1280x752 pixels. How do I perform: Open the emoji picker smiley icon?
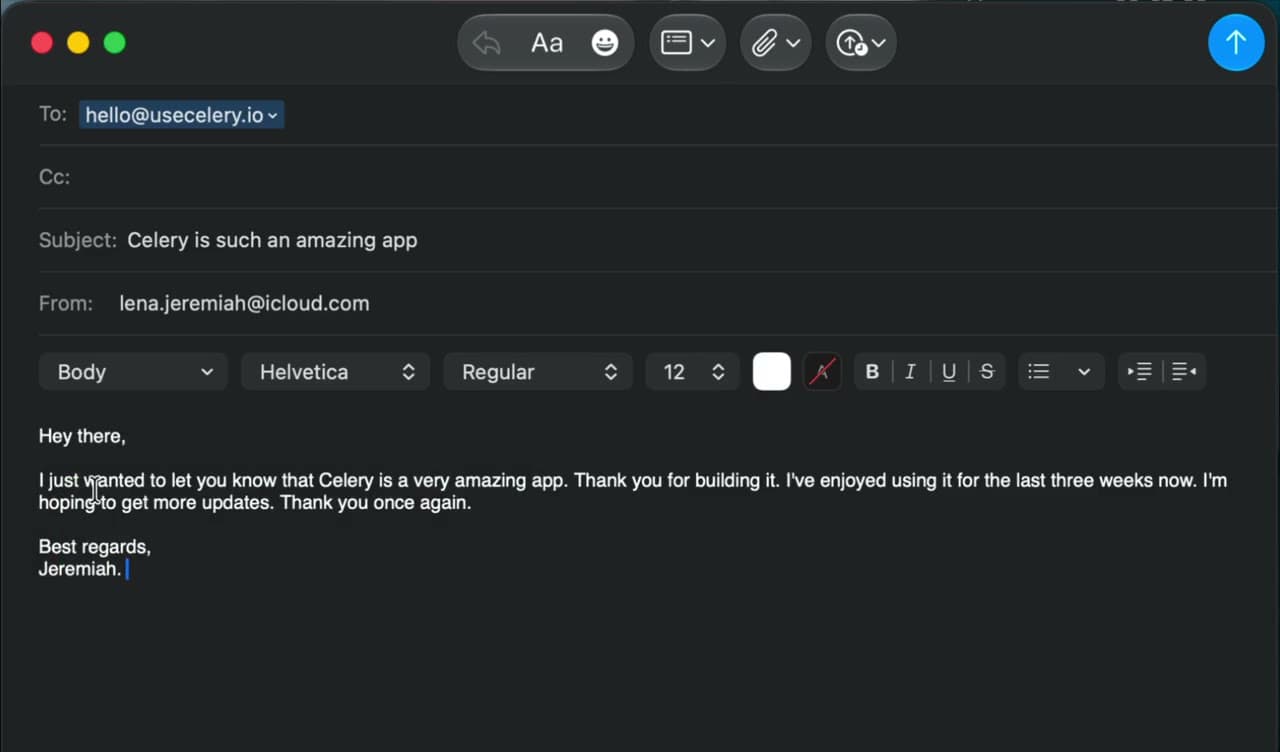605,43
